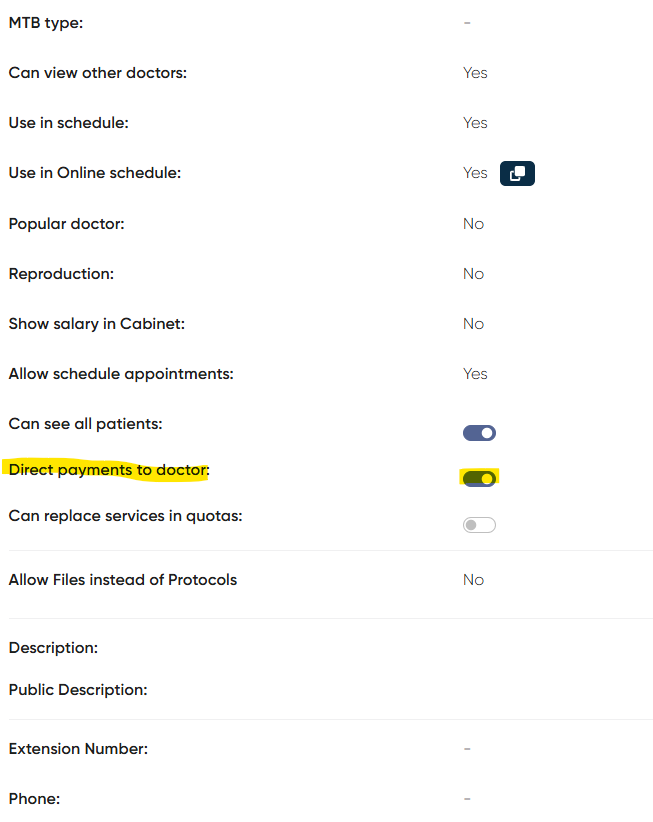Click the Direct payments to doctor label
653x822 pixels.
coord(110,469)
